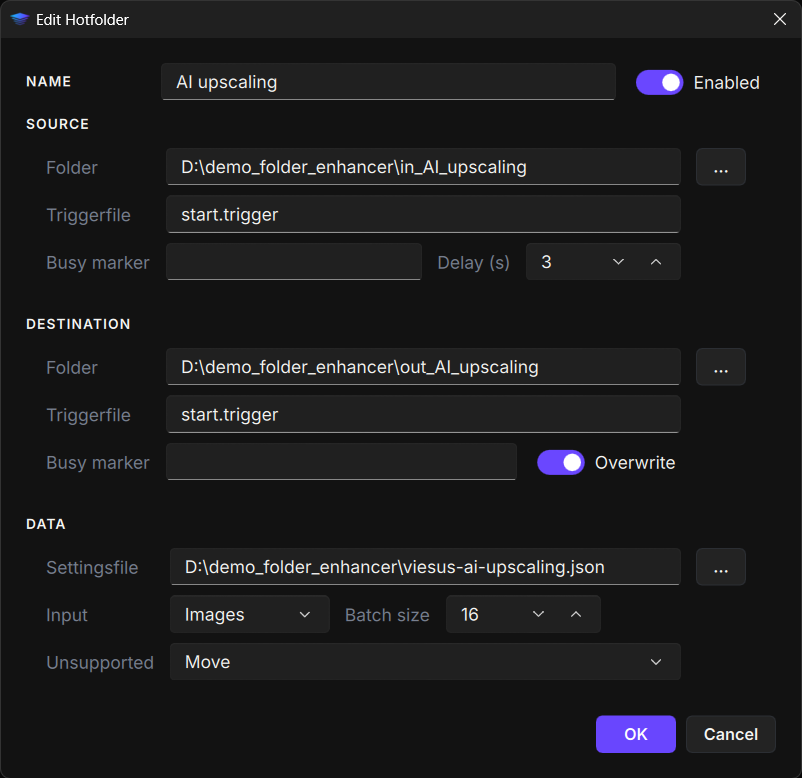802x778 pixels.
Task: Click the Destination Folder path field
Action: click(x=423, y=367)
